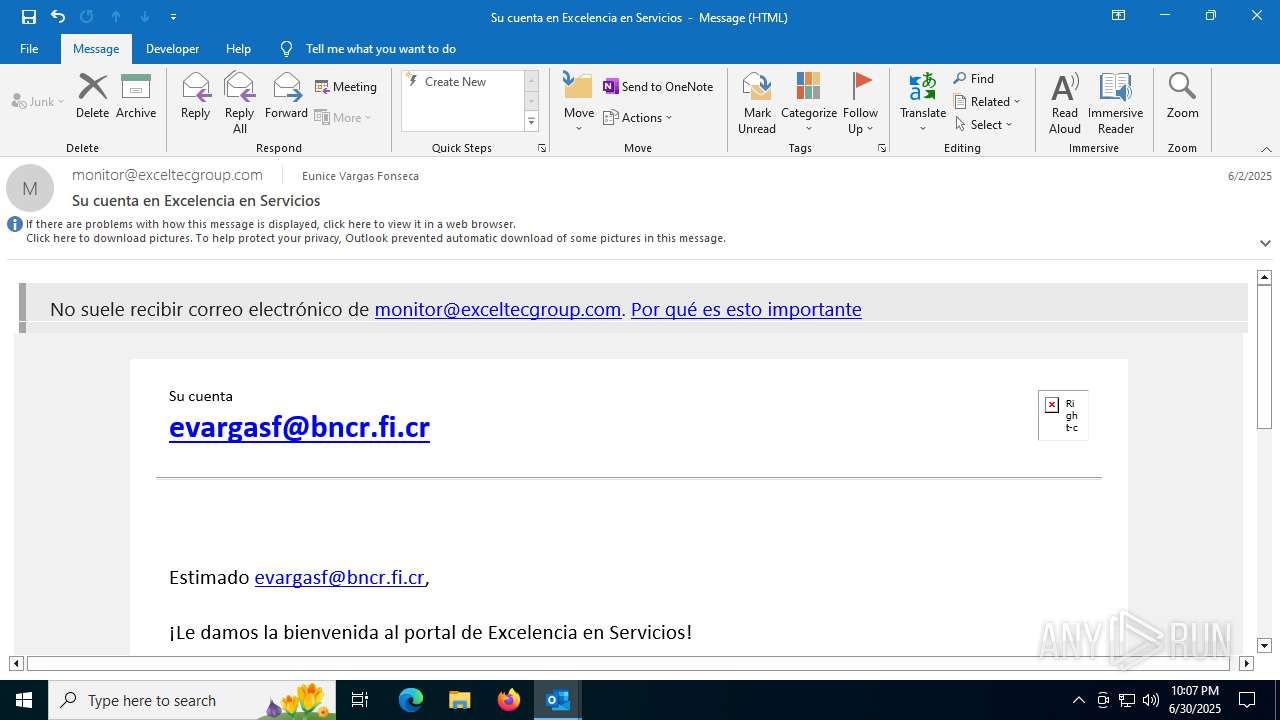Click the recipient name Eunice Vargas Fonseca

[x=360, y=176]
